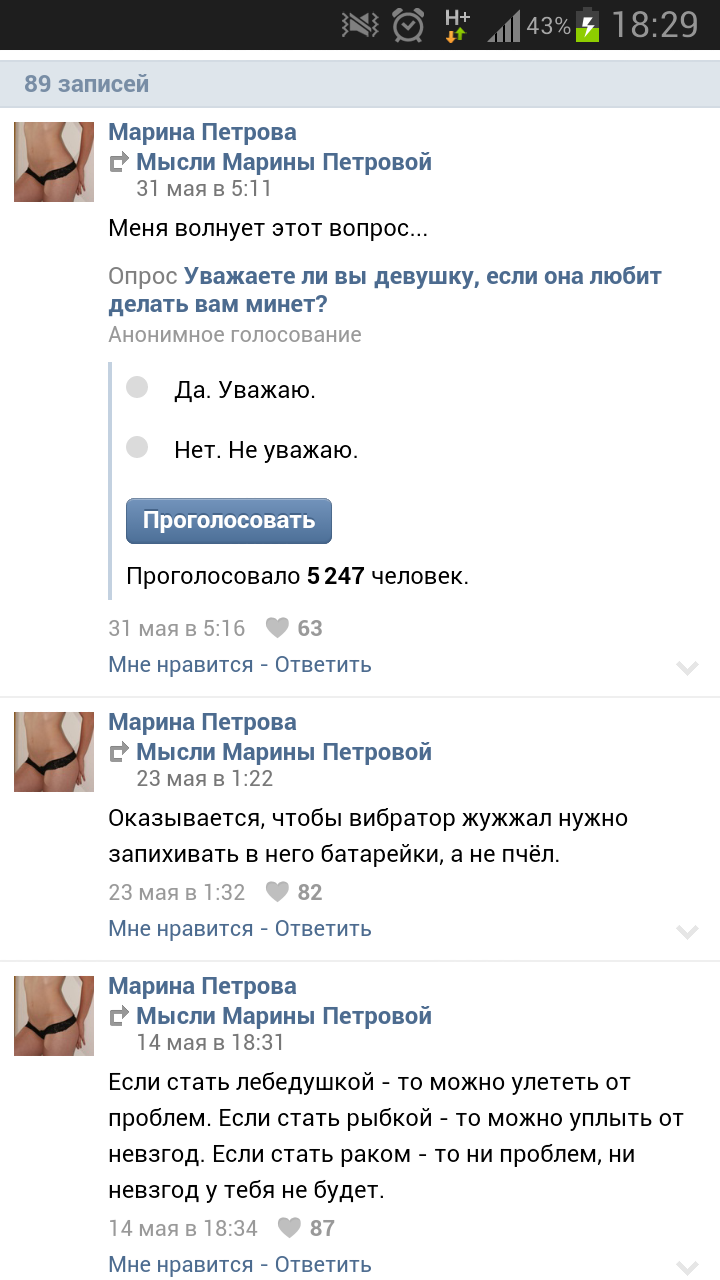Image resolution: width=720 pixels, height=1280 pixels.
Task: Expand the options chevron on the 14 мая post
Action: point(687,1267)
